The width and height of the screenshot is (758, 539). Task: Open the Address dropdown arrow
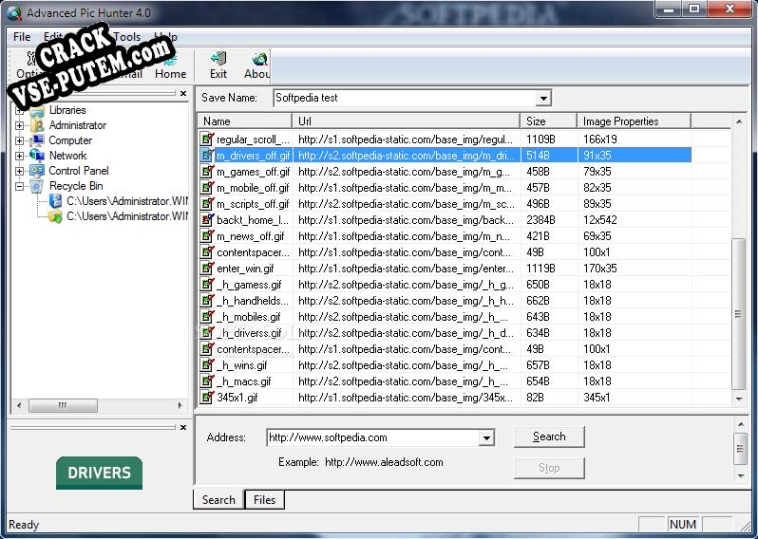[486, 438]
